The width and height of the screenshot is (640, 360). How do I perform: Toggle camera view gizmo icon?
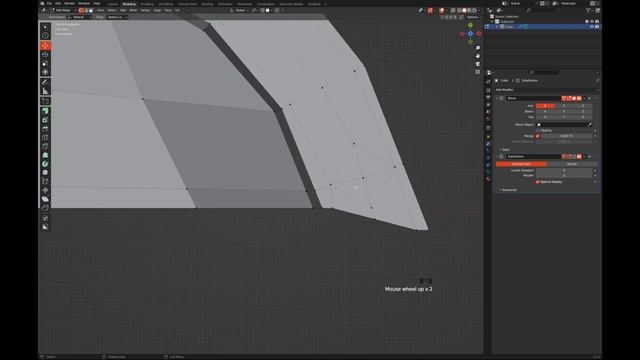pos(478,64)
